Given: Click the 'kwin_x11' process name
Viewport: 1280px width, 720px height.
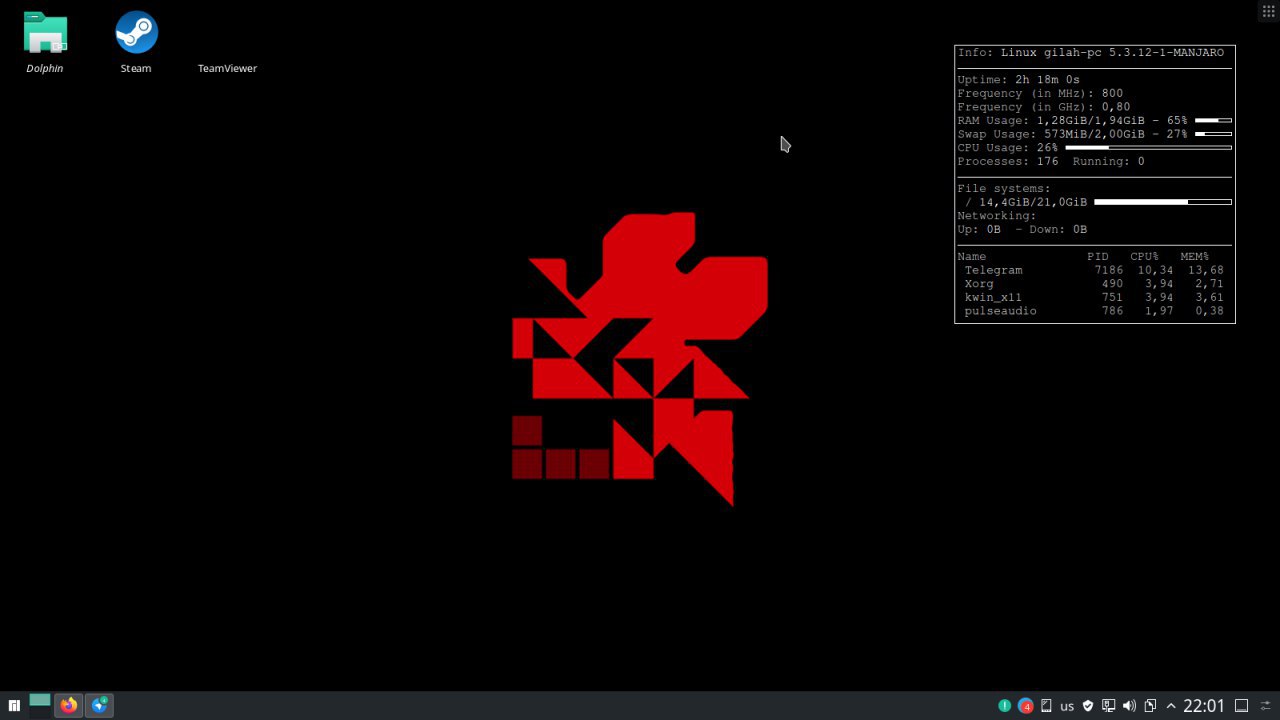Looking at the screenshot, I should (993, 297).
